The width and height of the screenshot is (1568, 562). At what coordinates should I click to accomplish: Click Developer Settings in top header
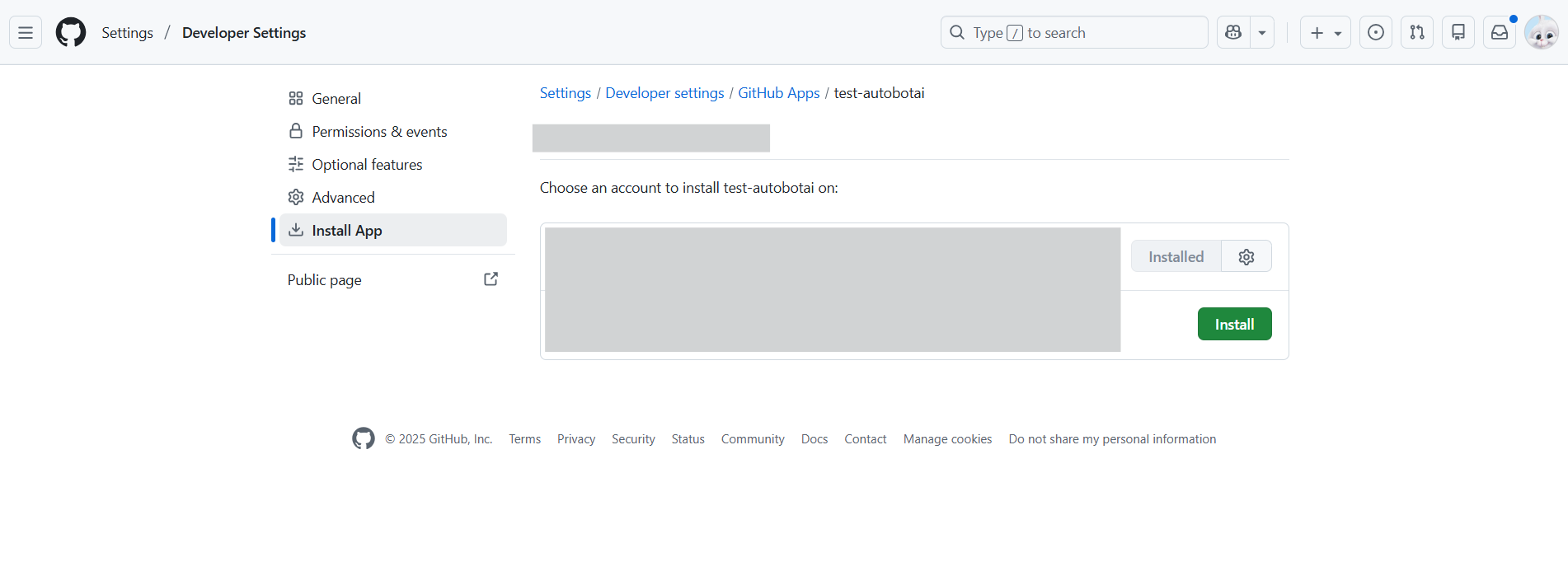click(x=244, y=33)
